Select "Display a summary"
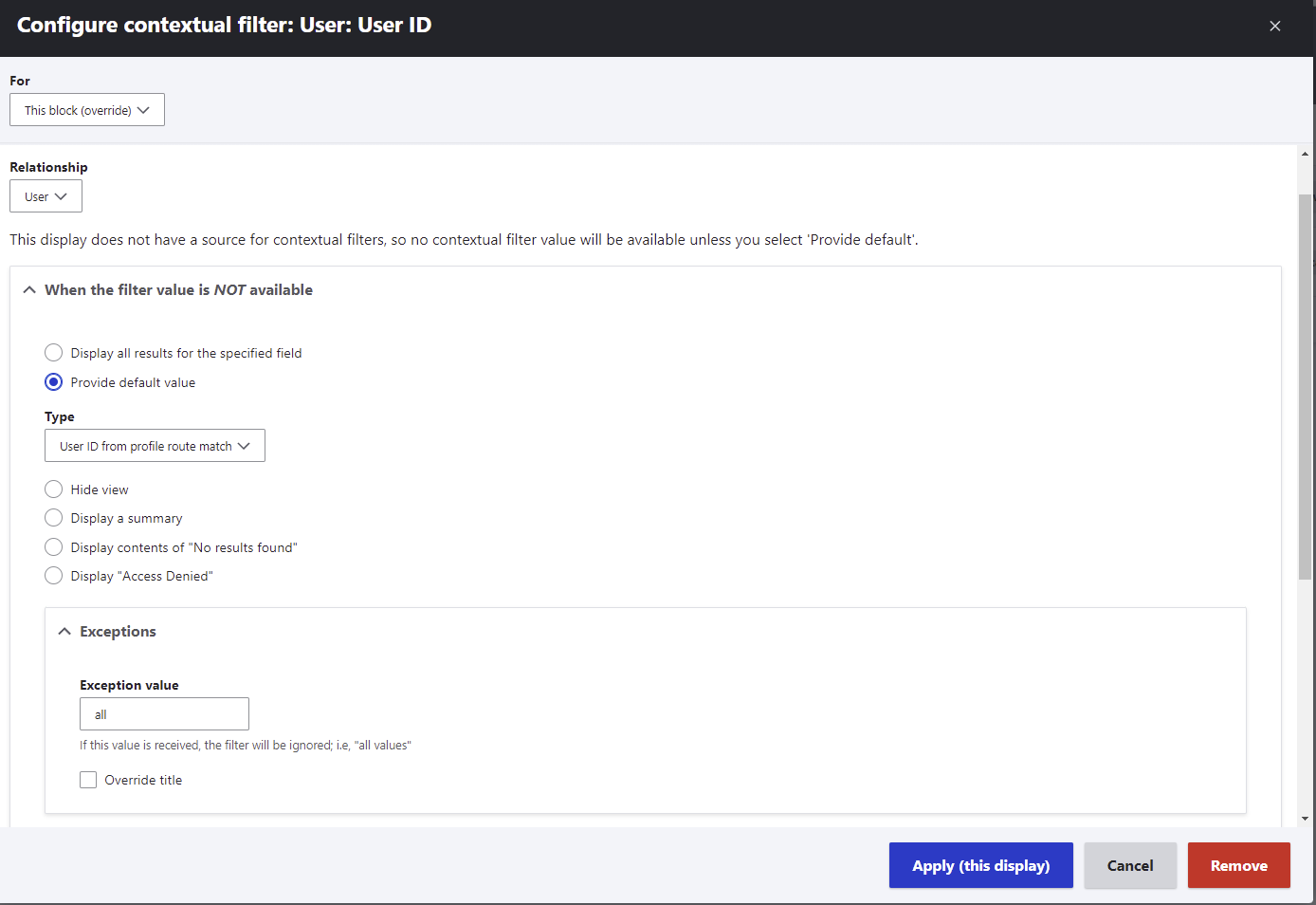Viewport: 1316px width, 905px height. [53, 518]
